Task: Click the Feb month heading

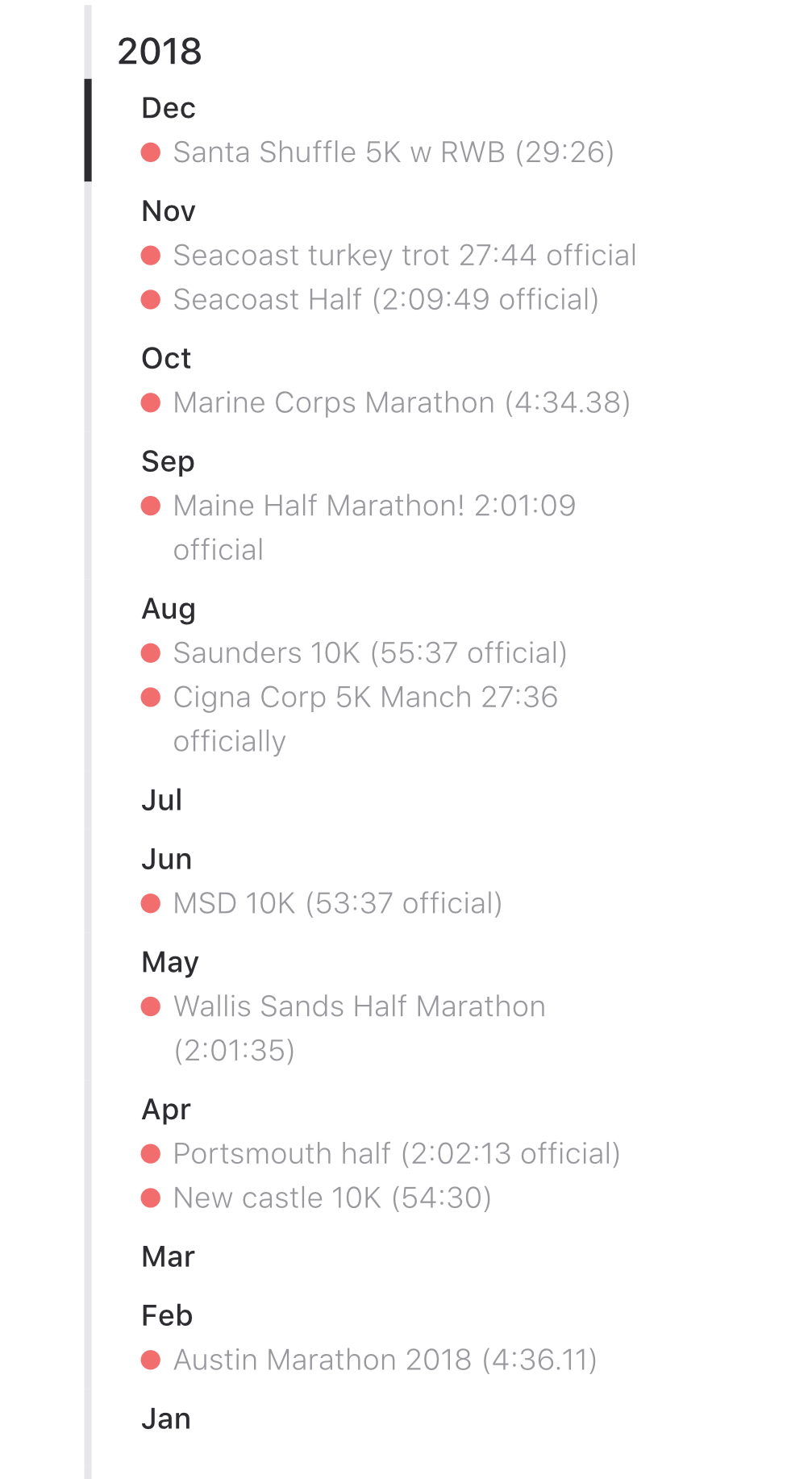Action: point(167,1315)
